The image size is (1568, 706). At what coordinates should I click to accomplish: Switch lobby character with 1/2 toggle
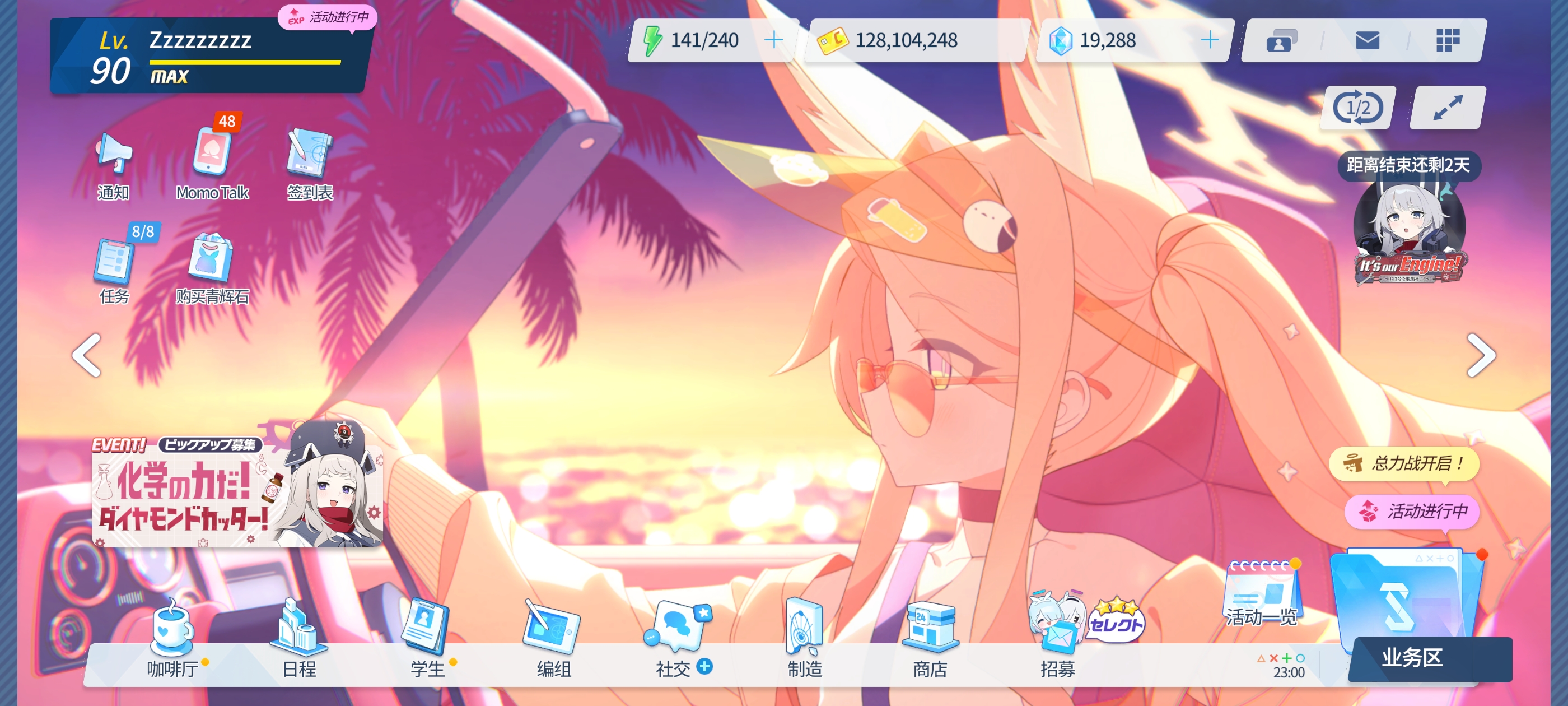click(x=1358, y=108)
